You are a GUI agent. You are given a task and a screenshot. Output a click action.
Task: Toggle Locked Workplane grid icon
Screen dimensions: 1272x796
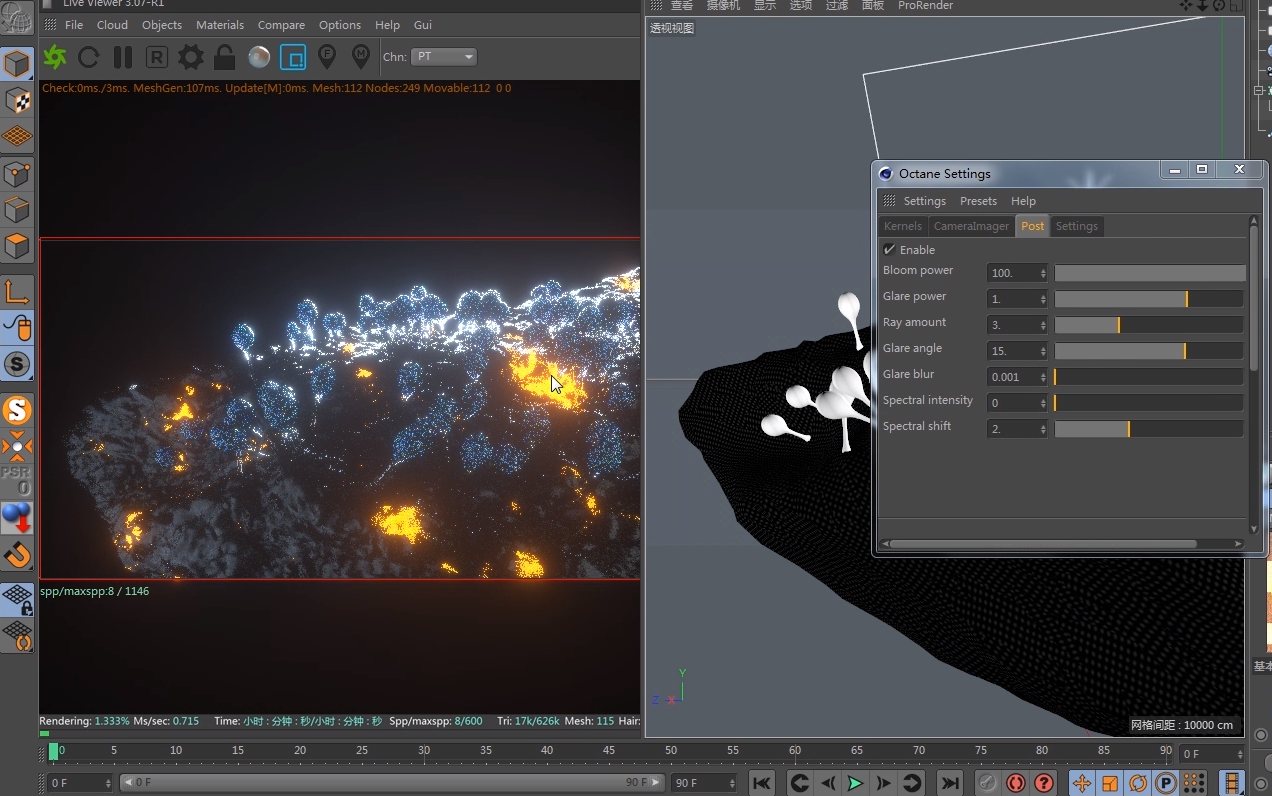tap(18, 600)
